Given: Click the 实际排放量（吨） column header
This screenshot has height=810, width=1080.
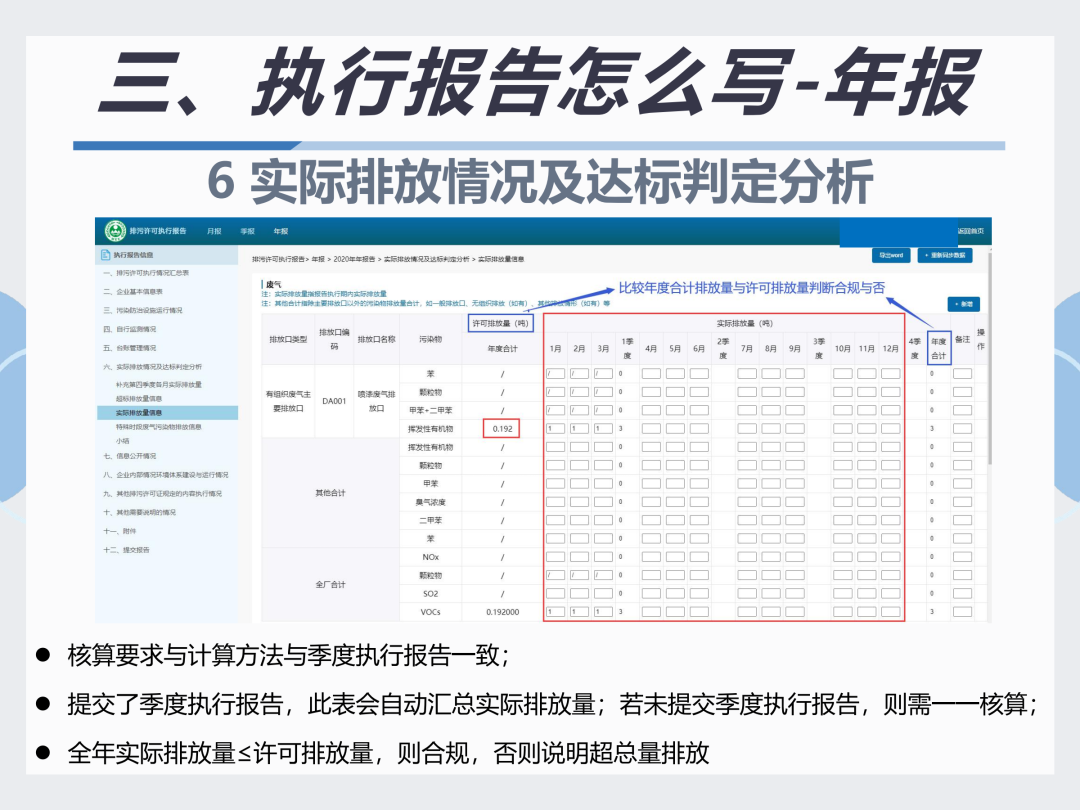Looking at the screenshot, I should (x=745, y=323).
